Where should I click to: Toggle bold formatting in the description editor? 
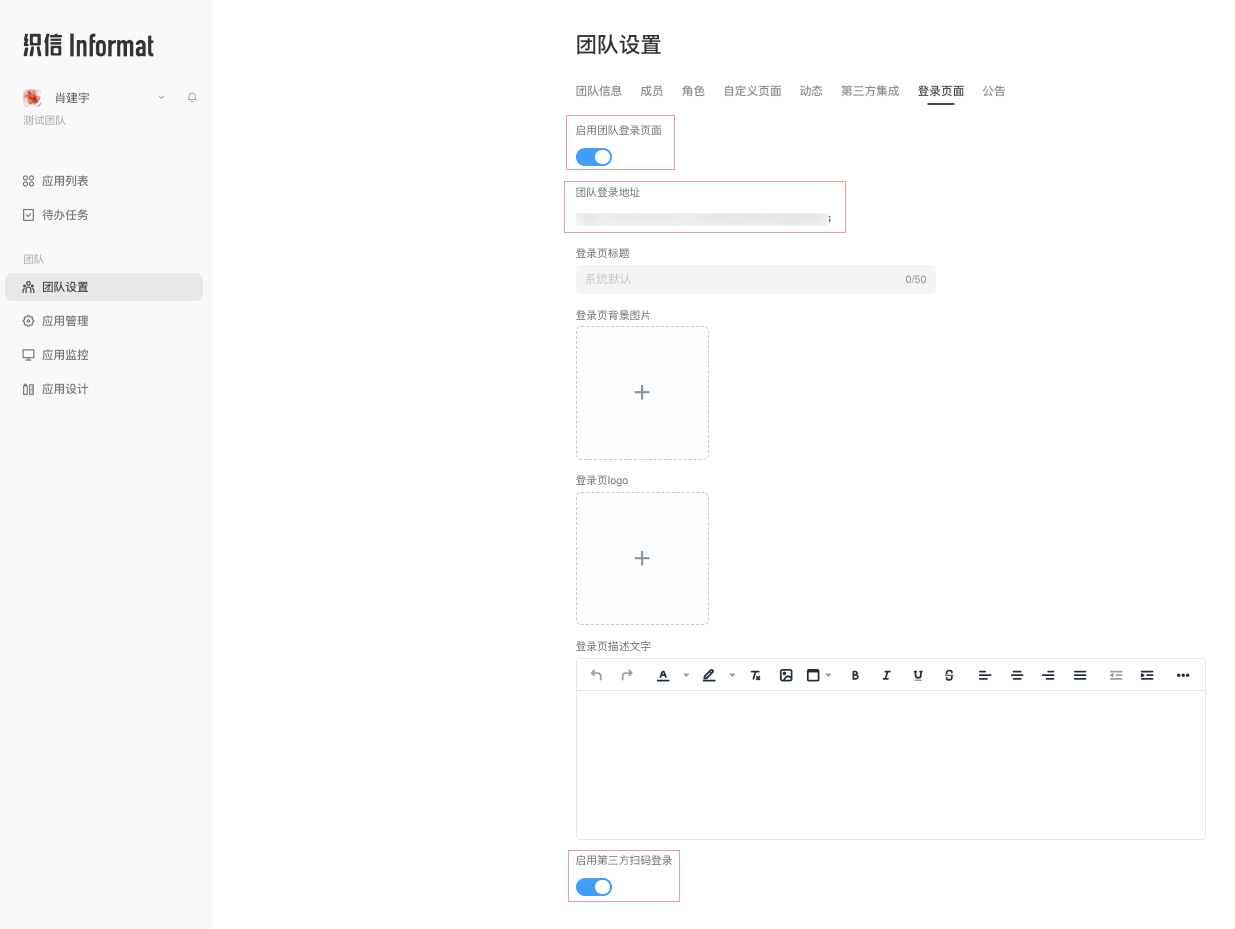tap(855, 675)
